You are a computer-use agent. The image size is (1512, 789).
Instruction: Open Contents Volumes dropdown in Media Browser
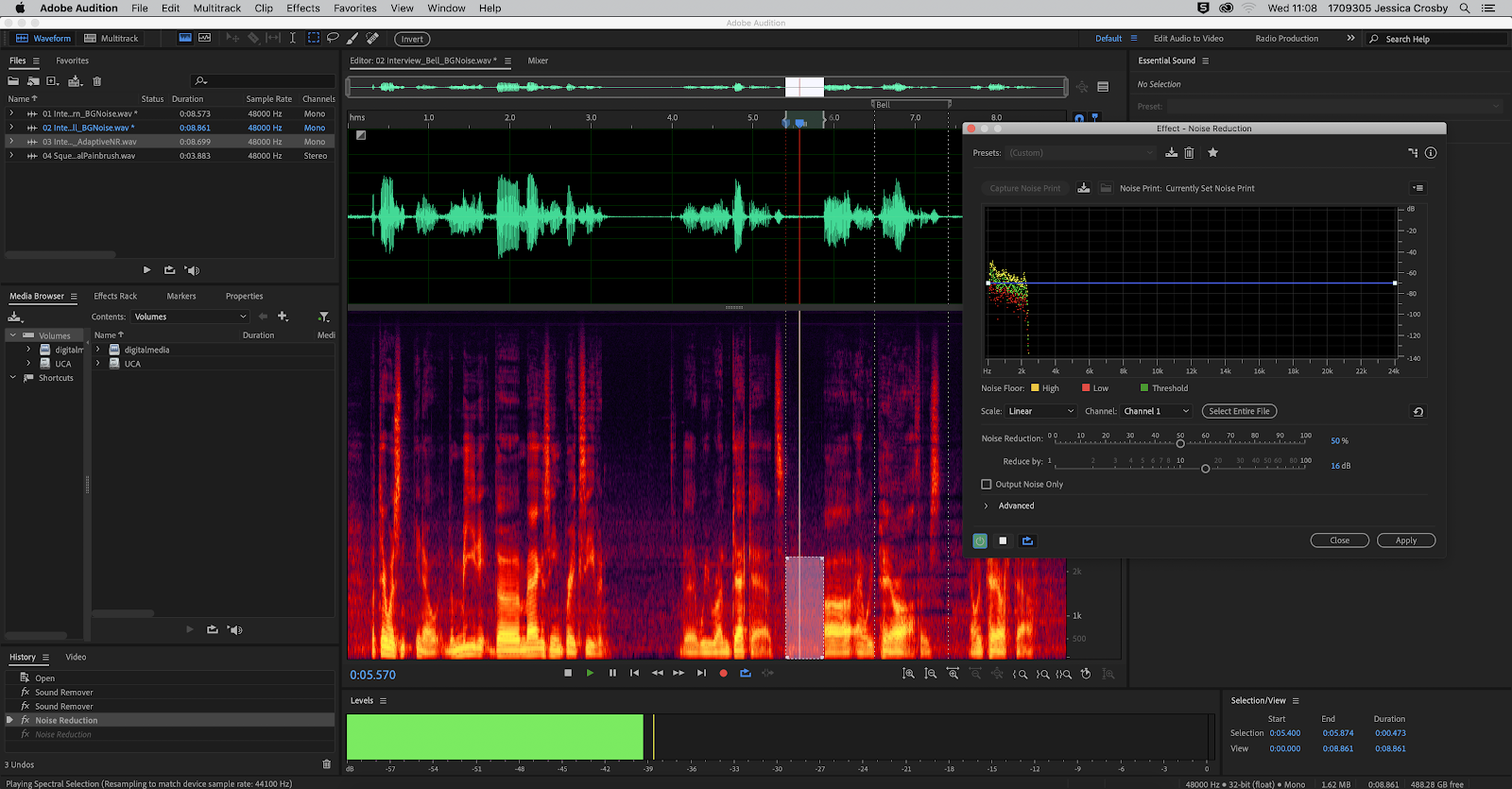coord(190,317)
